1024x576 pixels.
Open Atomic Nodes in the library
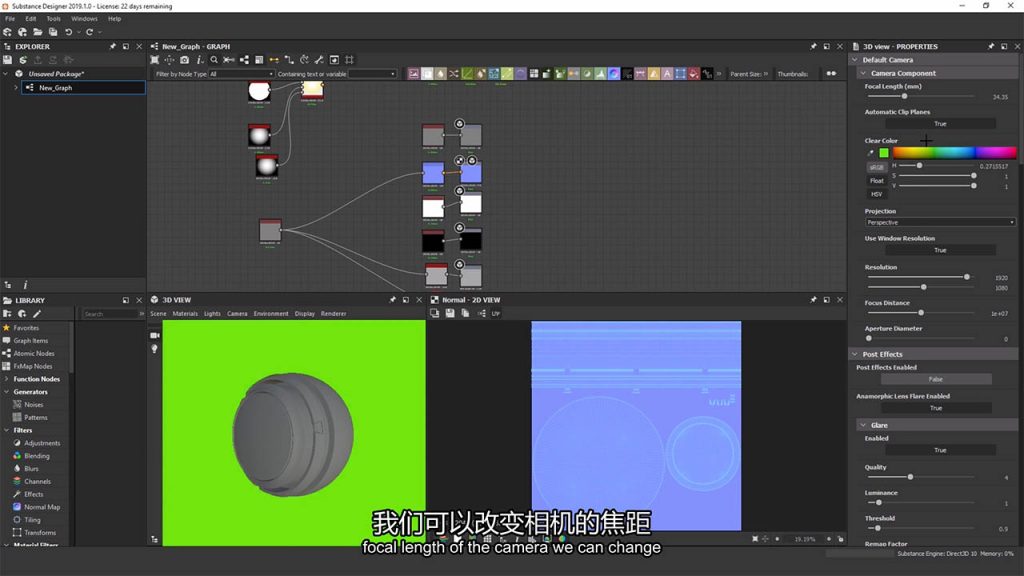34,353
